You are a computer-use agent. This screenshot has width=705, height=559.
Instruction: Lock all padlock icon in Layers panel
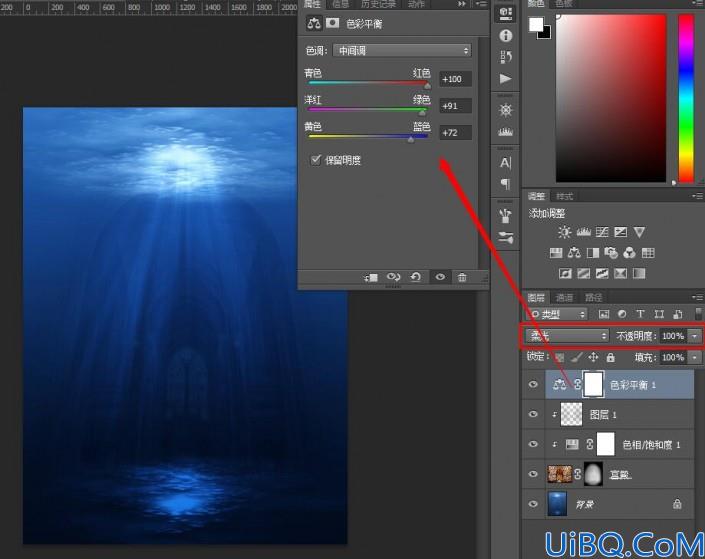tap(610, 358)
